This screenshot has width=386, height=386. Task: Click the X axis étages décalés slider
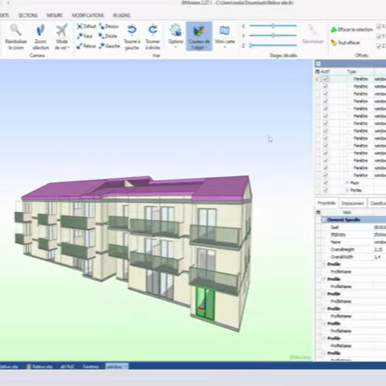[x=273, y=26]
